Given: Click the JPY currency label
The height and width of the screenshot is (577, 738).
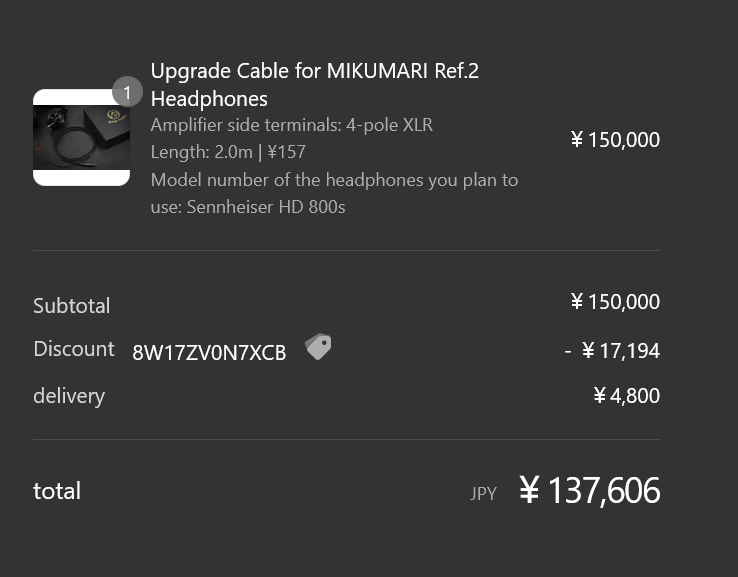Looking at the screenshot, I should pos(483,494).
